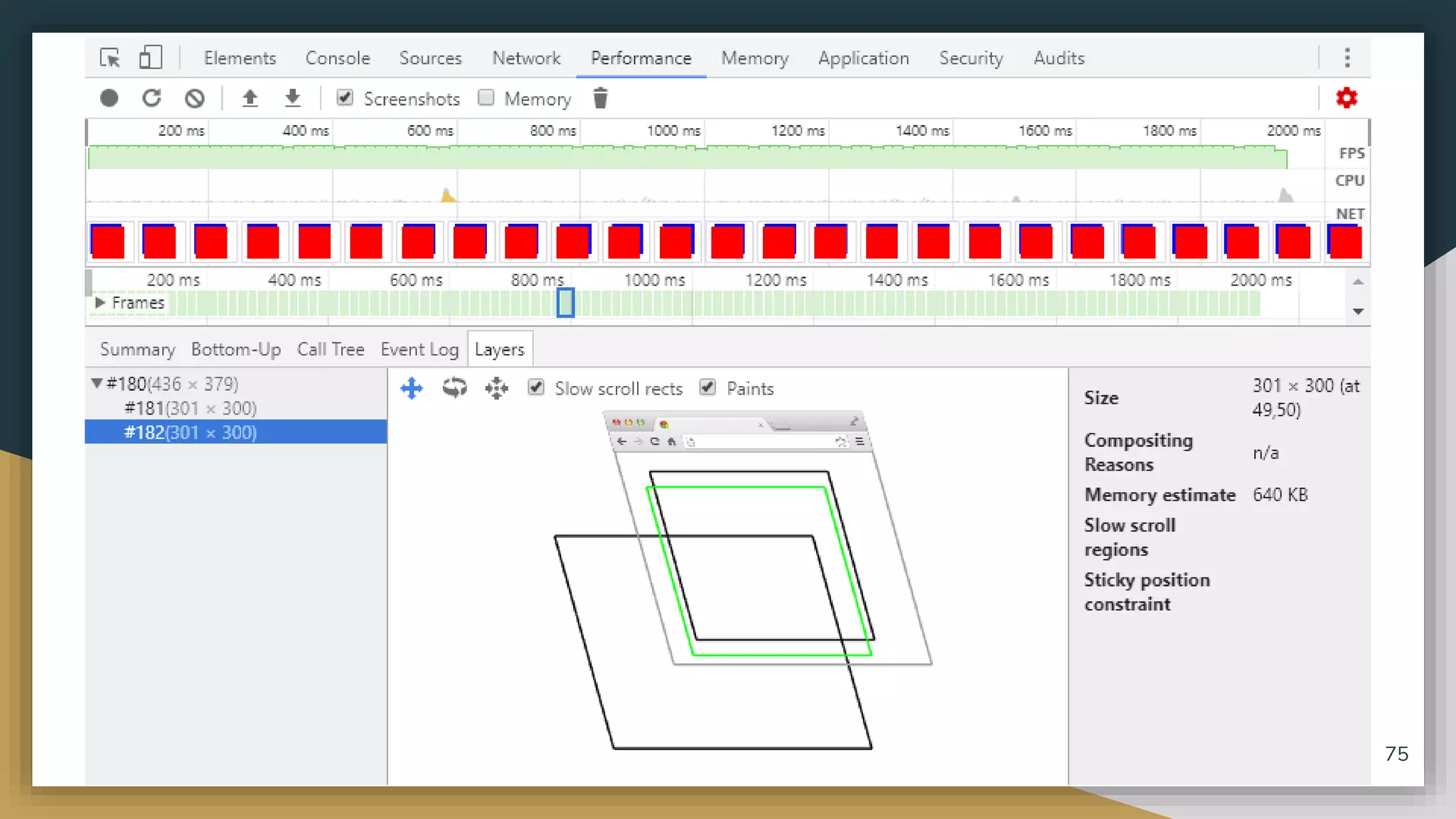Select the pan mode cross arrows icon
Screen dimensions: 1456x819
[x=412, y=388]
